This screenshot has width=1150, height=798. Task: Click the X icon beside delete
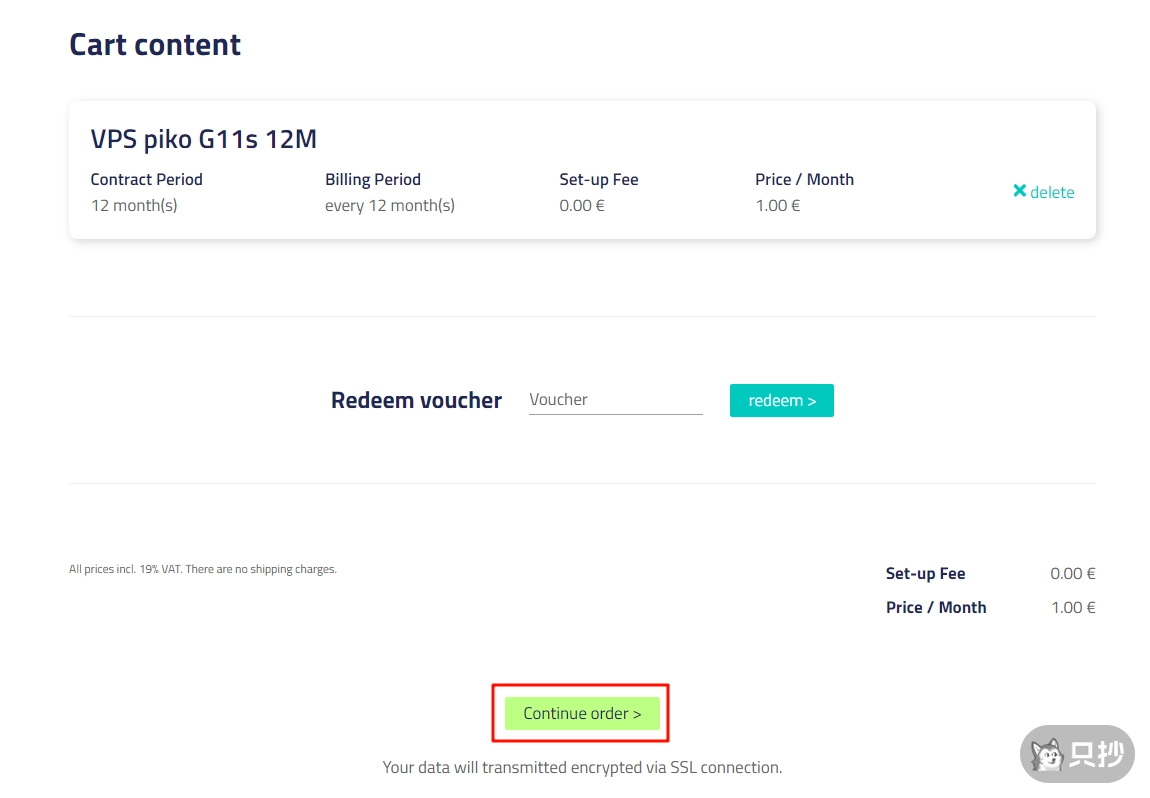tap(1019, 191)
